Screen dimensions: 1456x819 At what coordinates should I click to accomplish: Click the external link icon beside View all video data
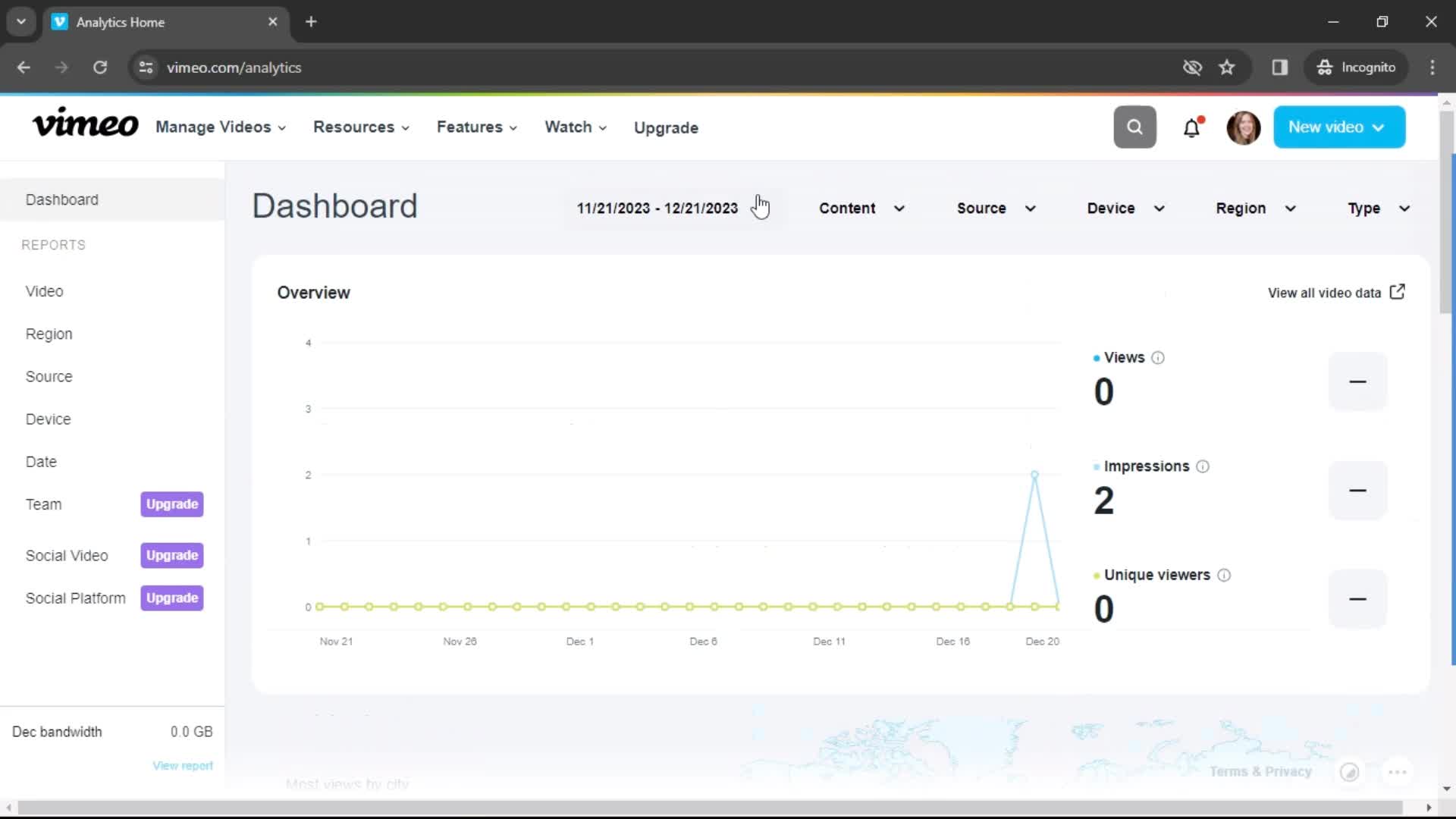point(1397,292)
